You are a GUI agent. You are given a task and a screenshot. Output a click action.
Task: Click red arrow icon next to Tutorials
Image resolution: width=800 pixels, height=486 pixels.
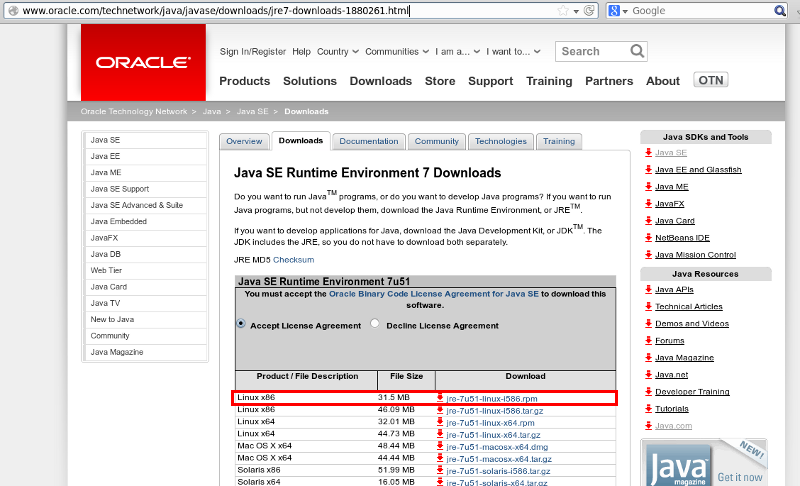(648, 408)
